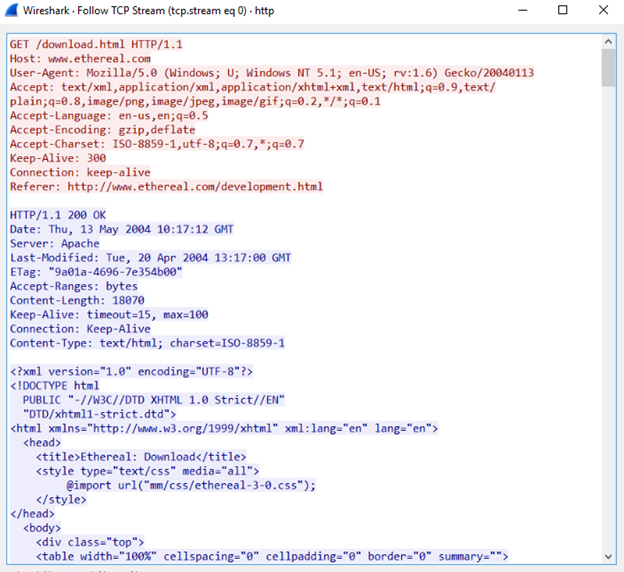Click the <!DOCTYPE html line
The height and width of the screenshot is (572, 624).
click(55, 386)
